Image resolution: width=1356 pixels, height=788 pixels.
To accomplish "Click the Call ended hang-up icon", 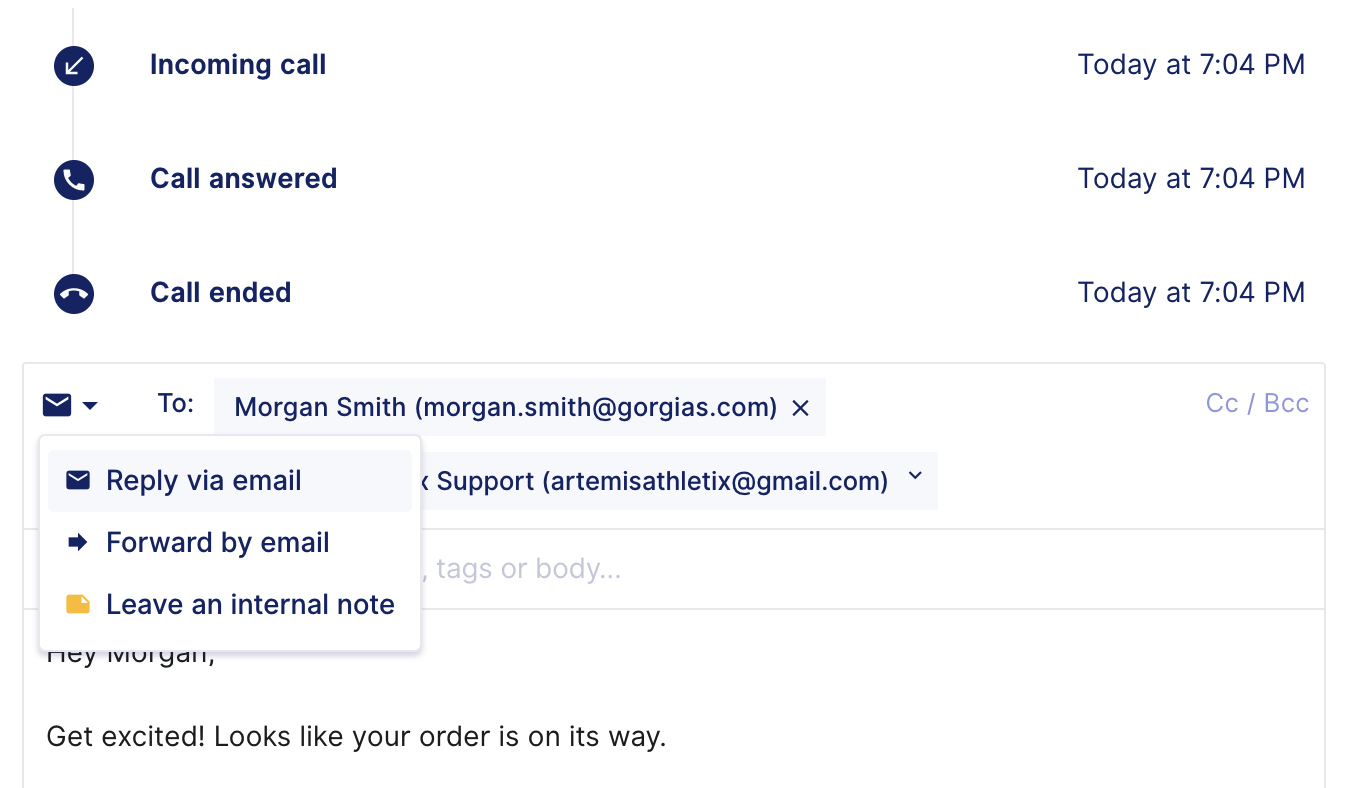I will click(x=74, y=294).
